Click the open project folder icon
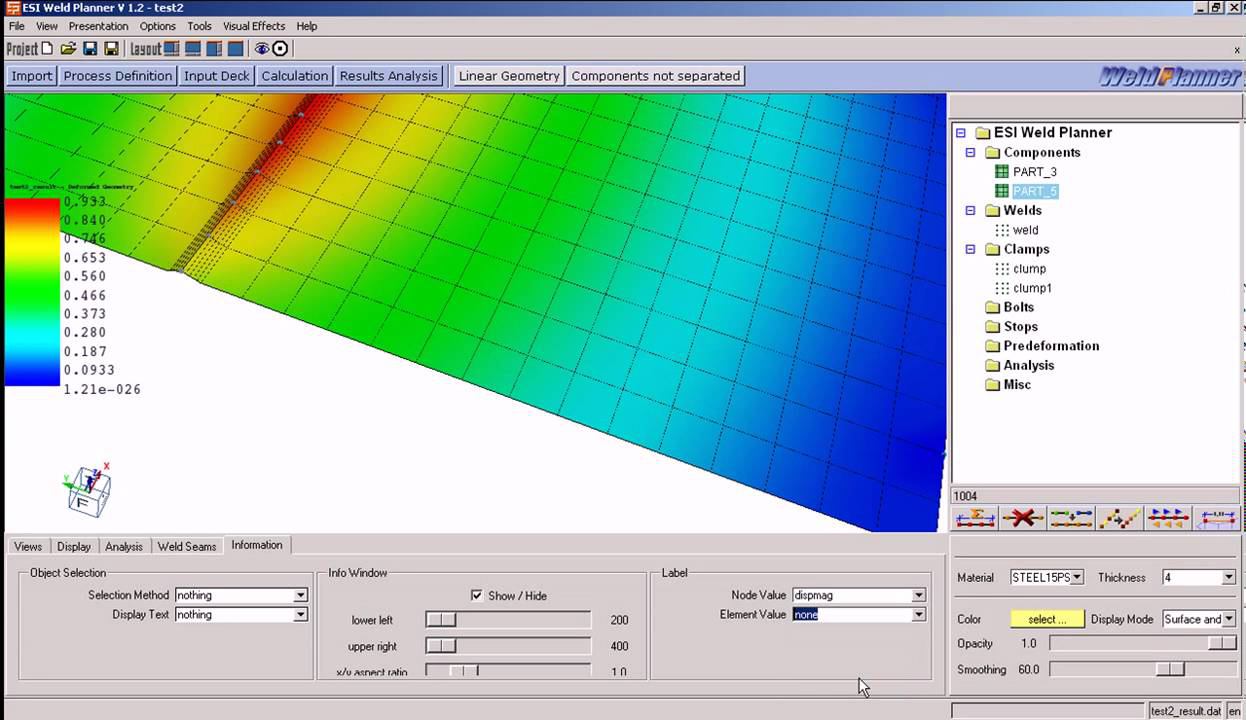The height and width of the screenshot is (720, 1246). tap(68, 49)
